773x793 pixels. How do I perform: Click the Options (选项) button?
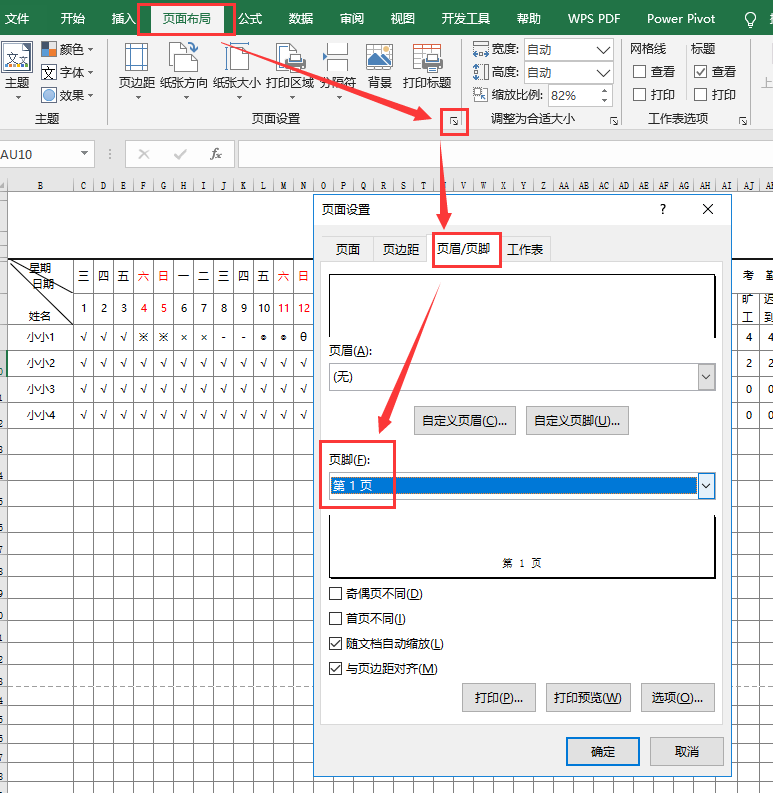(x=677, y=697)
